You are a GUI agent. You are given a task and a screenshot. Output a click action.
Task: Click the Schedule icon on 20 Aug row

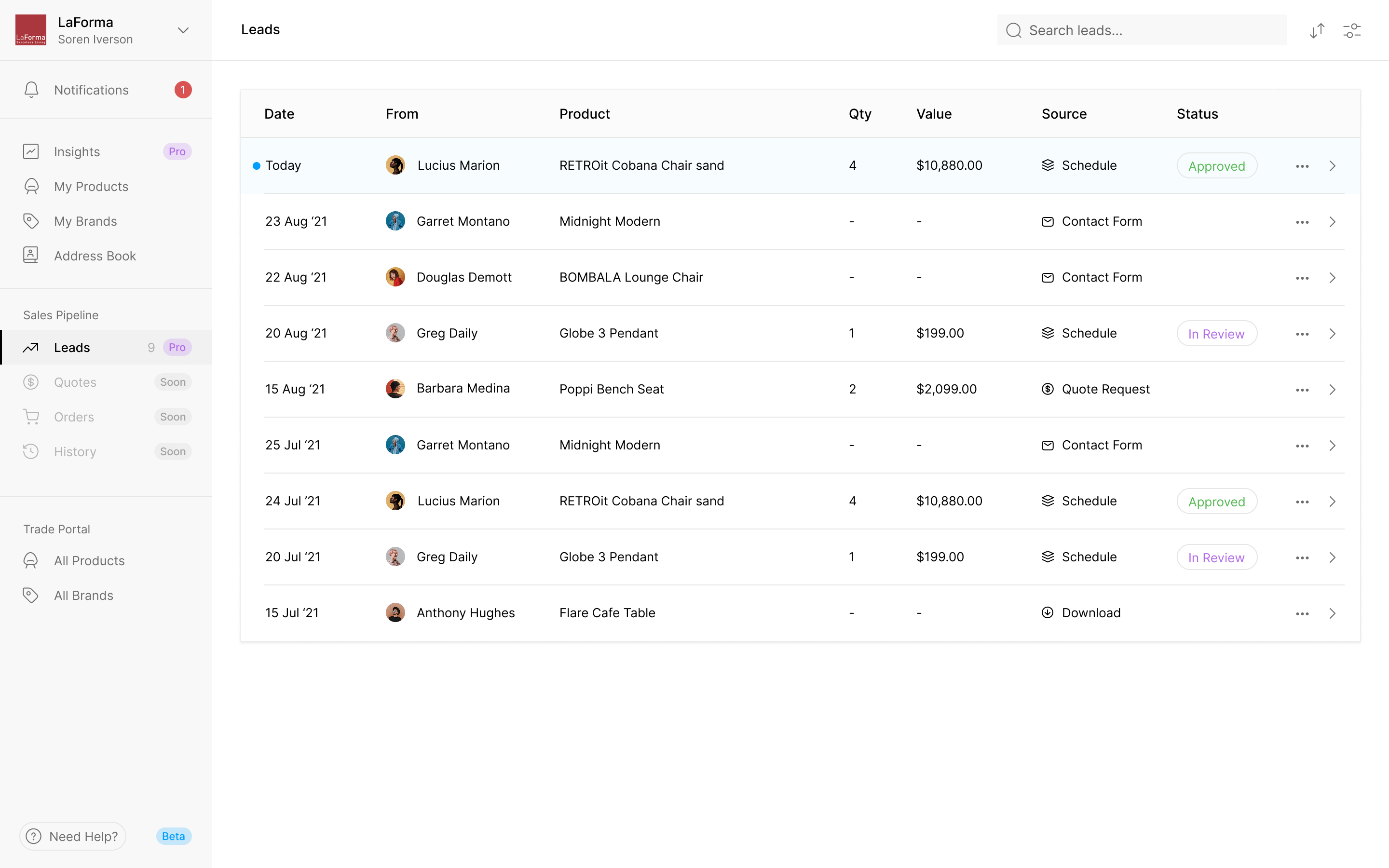click(1048, 333)
